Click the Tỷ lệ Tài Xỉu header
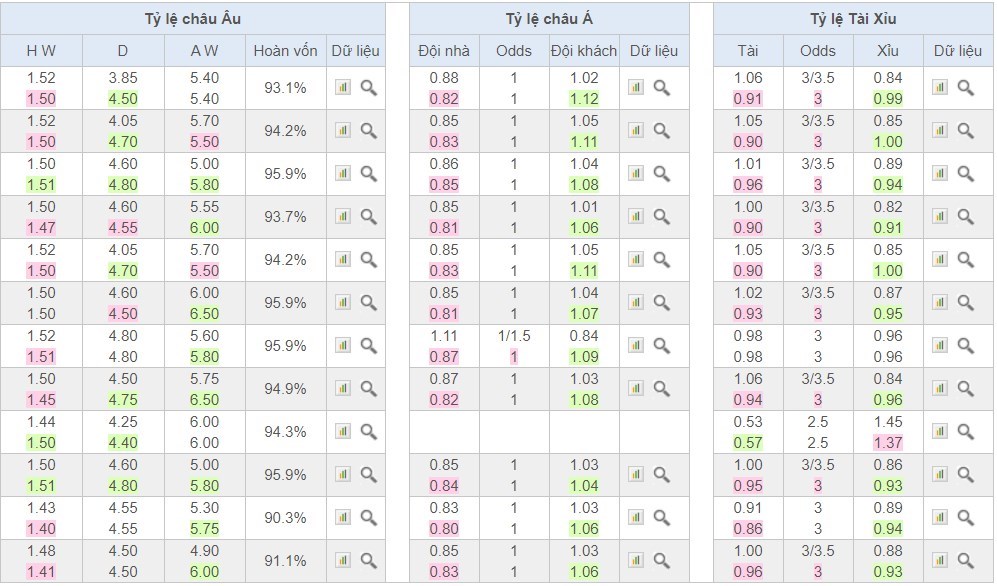The height and width of the screenshot is (586, 997). click(853, 18)
